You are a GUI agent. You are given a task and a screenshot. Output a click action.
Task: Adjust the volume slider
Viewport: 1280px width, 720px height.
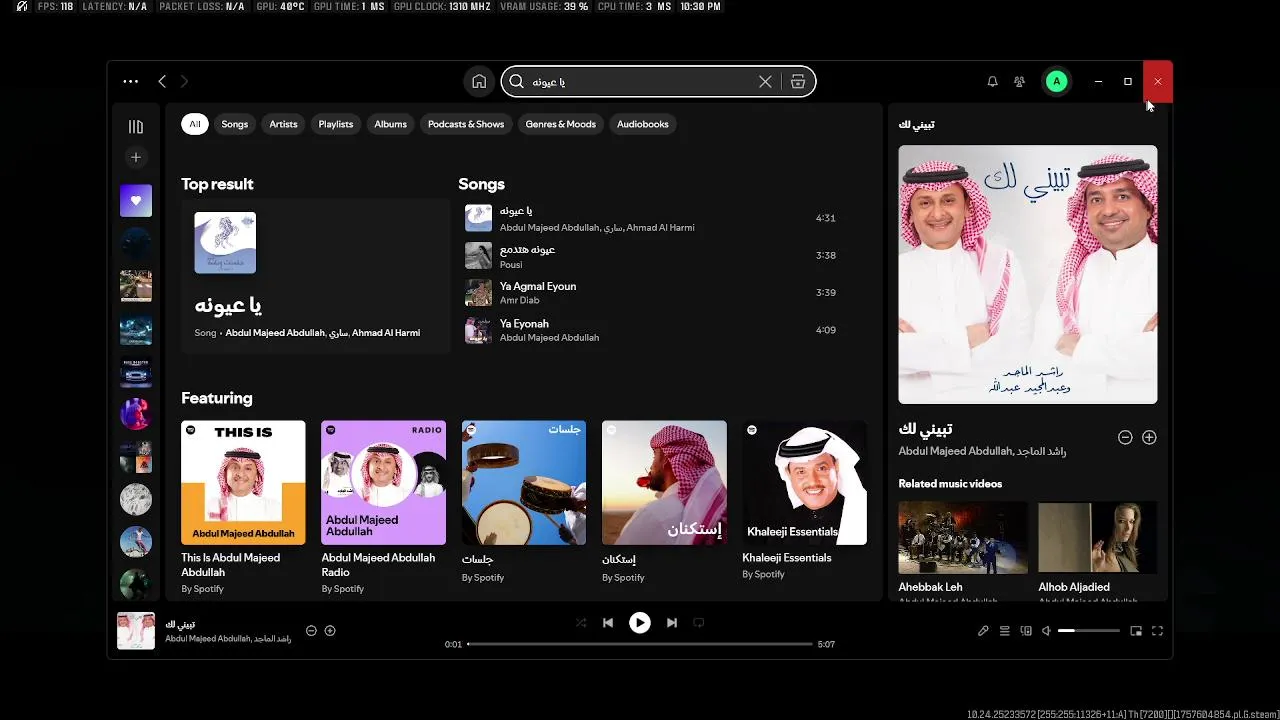1089,631
